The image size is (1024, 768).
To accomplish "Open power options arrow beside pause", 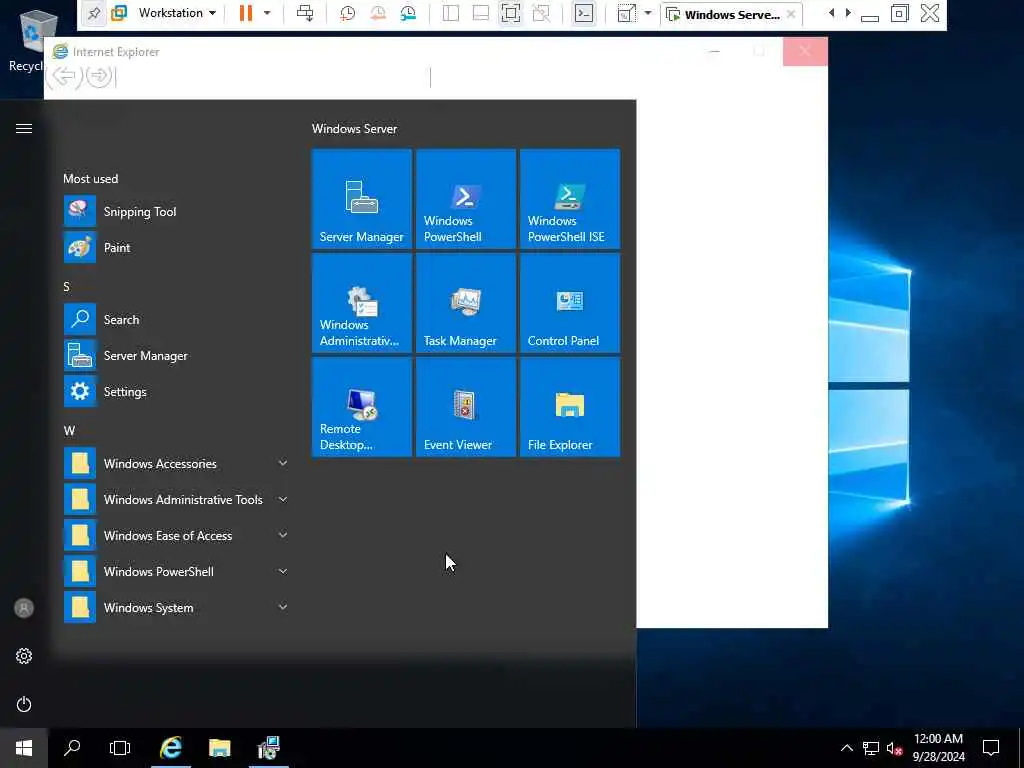I will [267, 13].
